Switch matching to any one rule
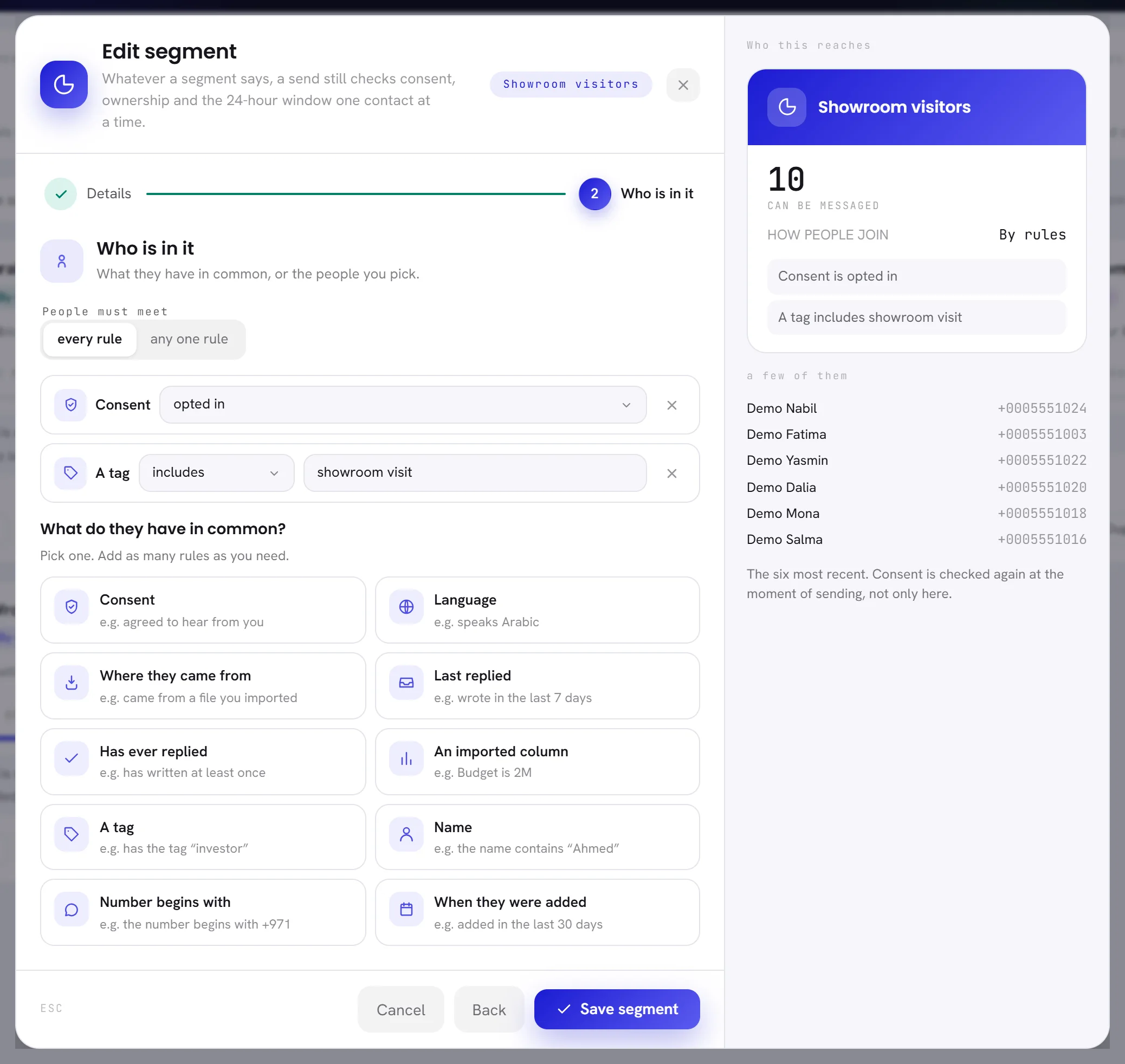 189,339
